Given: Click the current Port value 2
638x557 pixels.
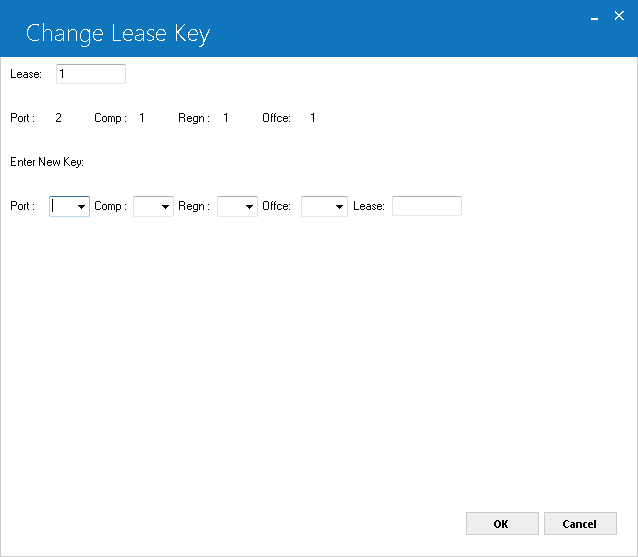Looking at the screenshot, I should tap(58, 118).
